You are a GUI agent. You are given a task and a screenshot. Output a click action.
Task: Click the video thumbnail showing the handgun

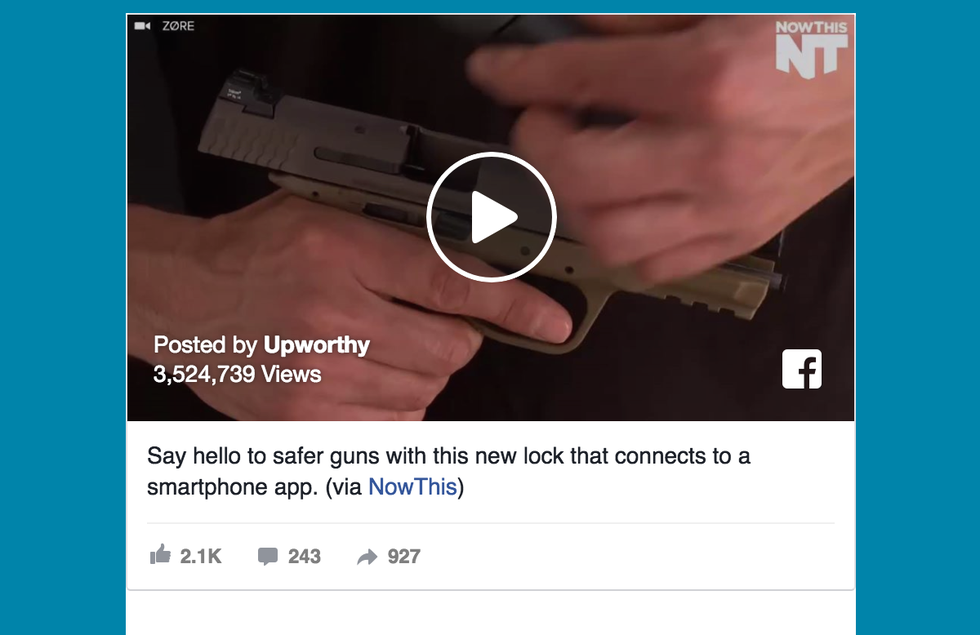pos(491,218)
